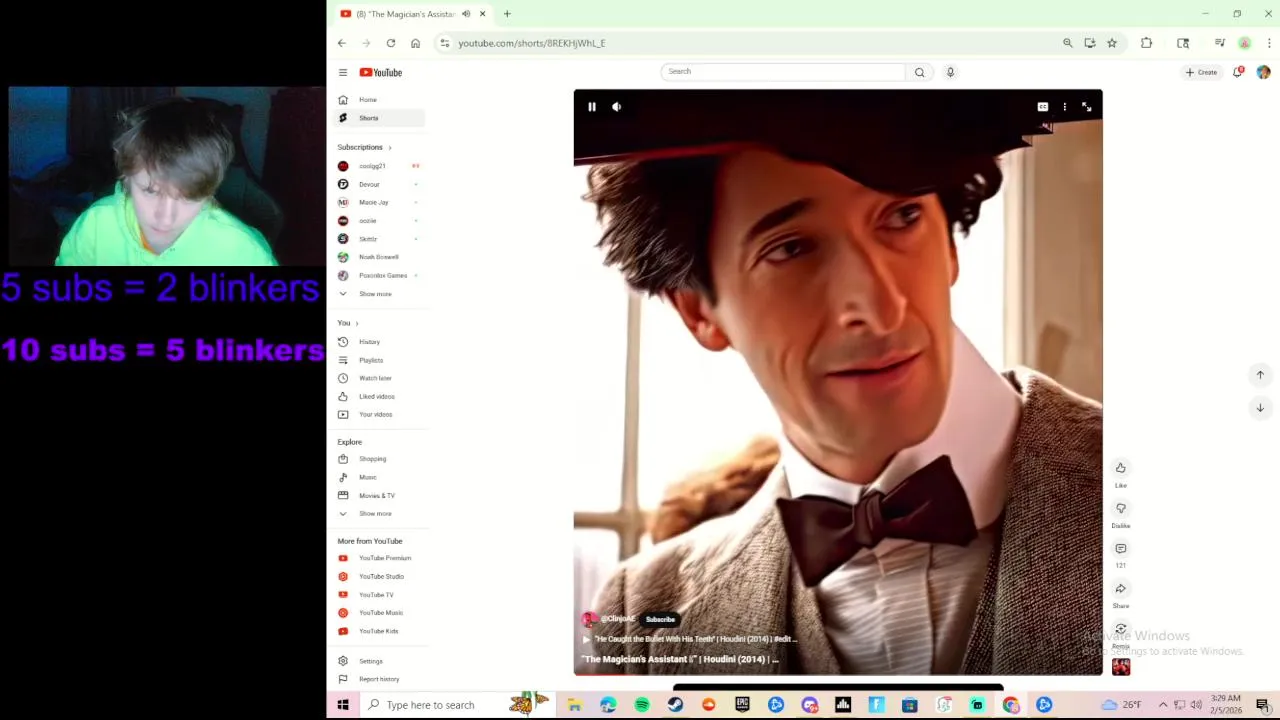Open Poxonlox Games channel subscription
This screenshot has width=1280, height=720.
379,275
